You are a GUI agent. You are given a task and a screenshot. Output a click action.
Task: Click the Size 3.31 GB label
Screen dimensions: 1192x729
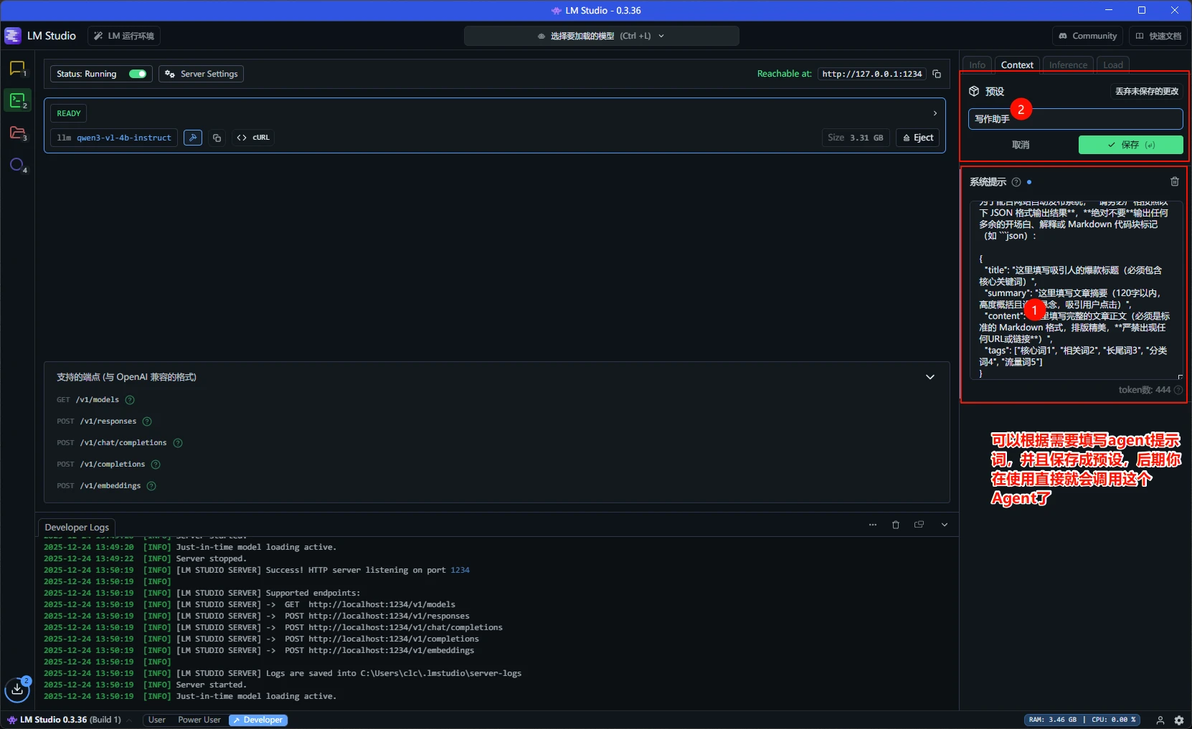[x=855, y=138]
